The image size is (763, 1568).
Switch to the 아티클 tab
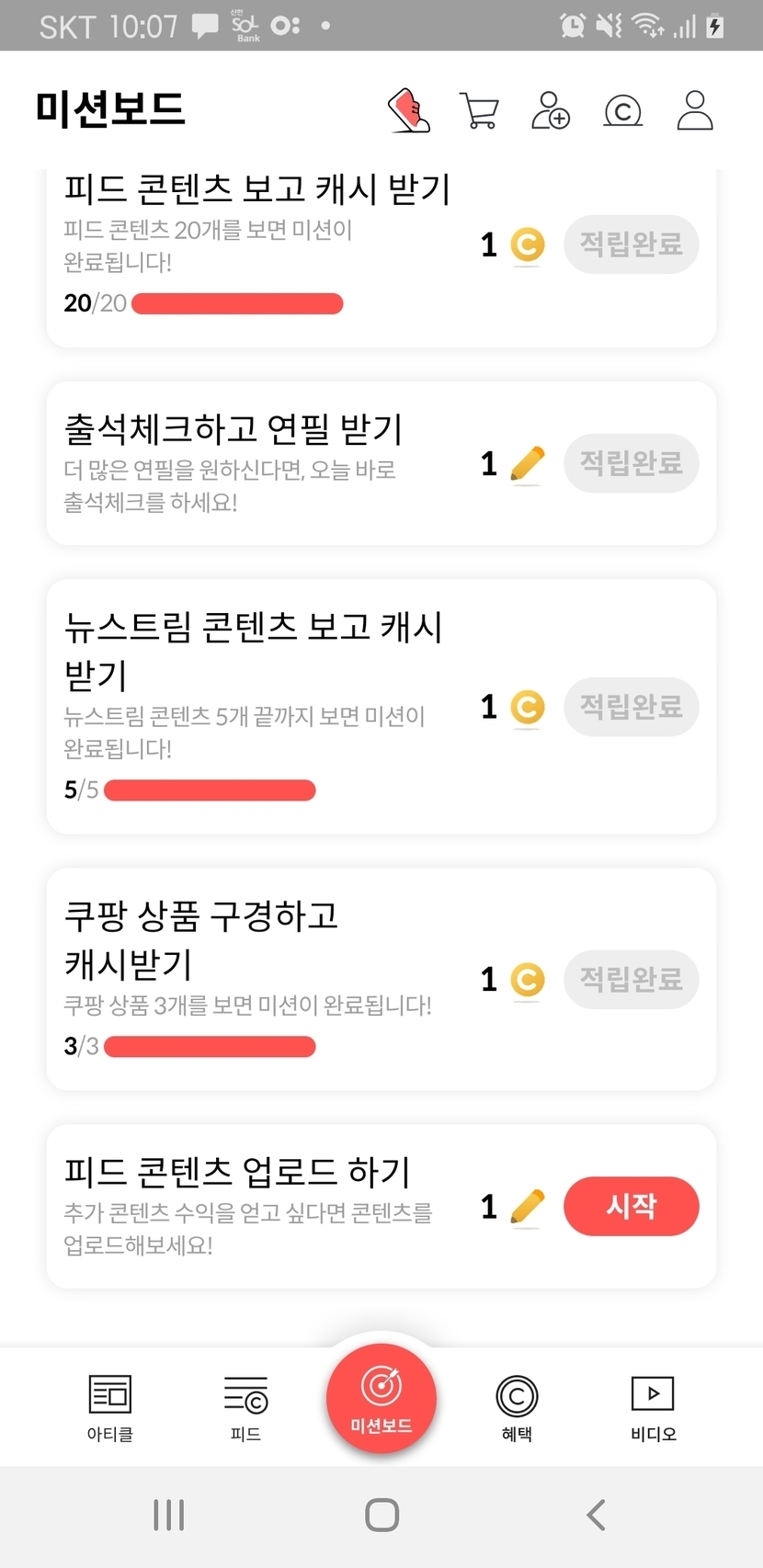(110, 1406)
